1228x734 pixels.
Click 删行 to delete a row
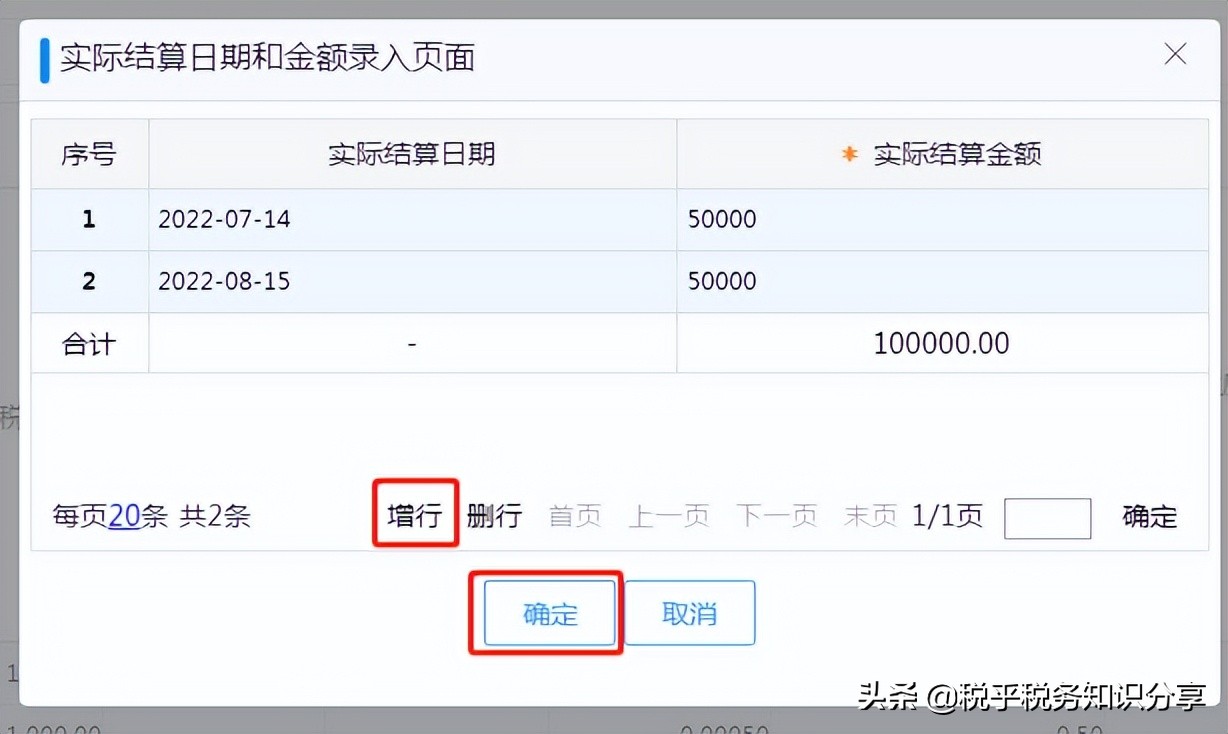tap(495, 516)
